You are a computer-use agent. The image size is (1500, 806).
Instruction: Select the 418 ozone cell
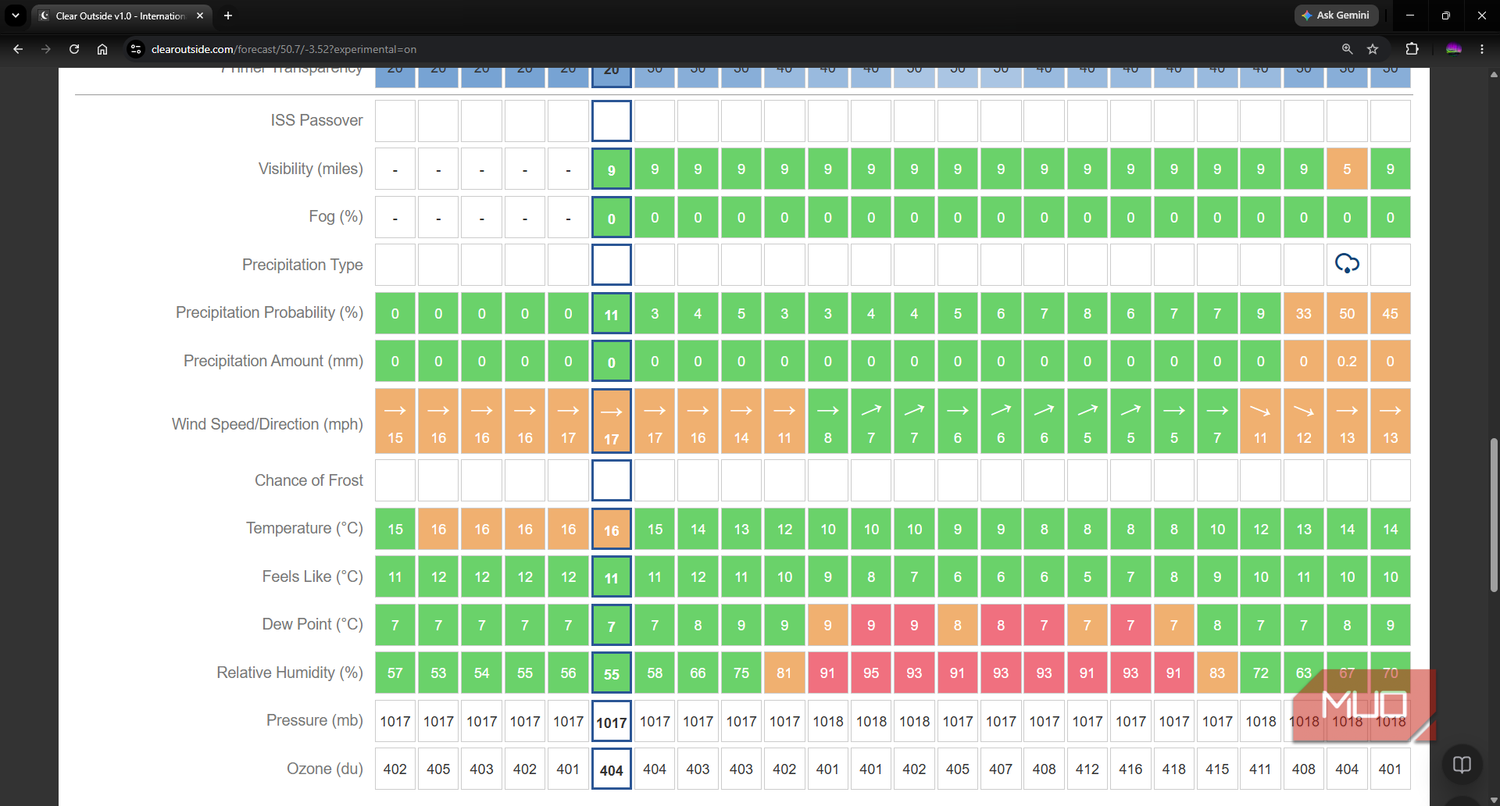(x=1174, y=769)
